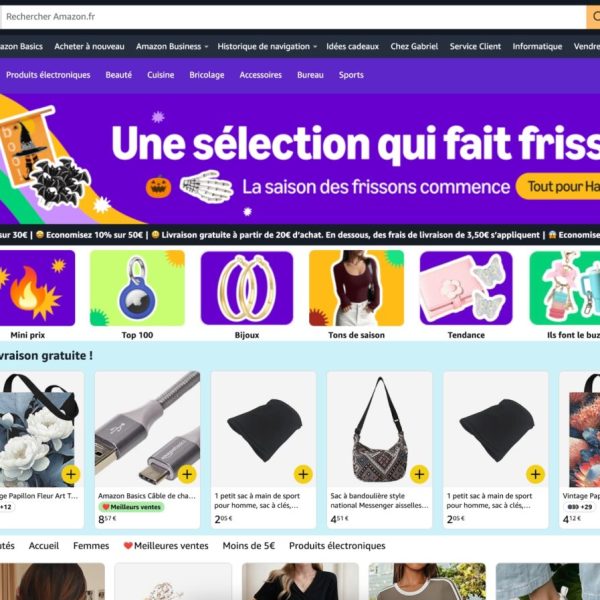The image size is (600, 600).
Task: Add Amazon Basics cable with plus button
Action: [187, 474]
